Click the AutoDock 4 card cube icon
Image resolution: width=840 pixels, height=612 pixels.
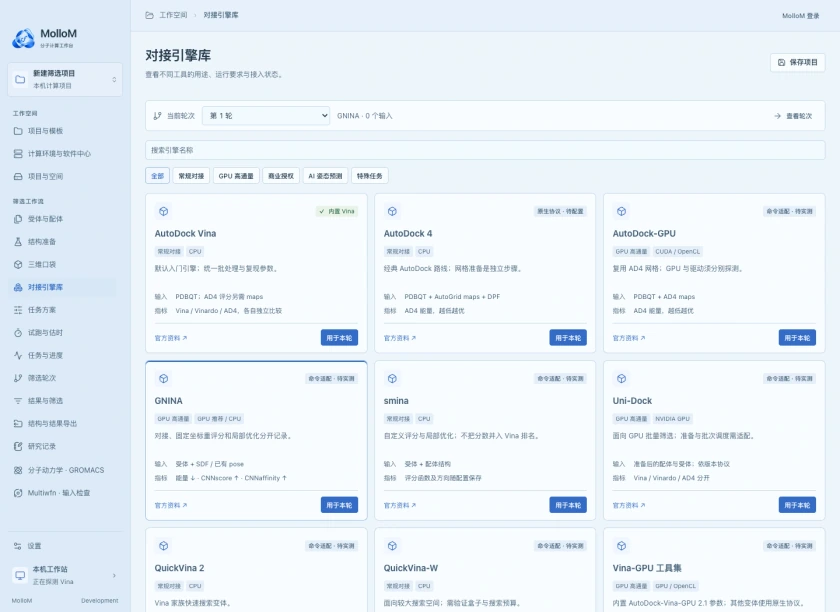point(392,211)
